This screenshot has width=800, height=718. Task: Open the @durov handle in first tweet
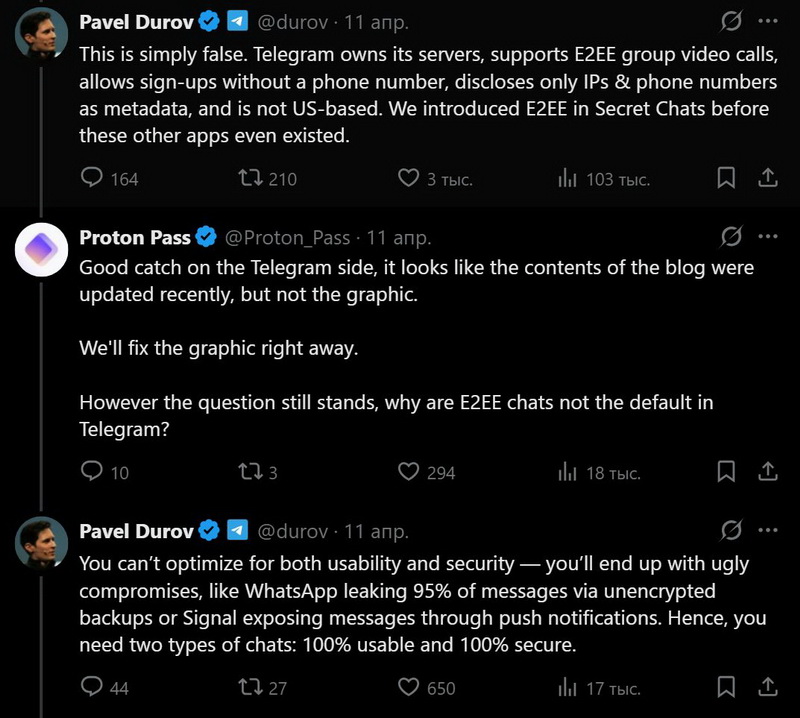[293, 21]
